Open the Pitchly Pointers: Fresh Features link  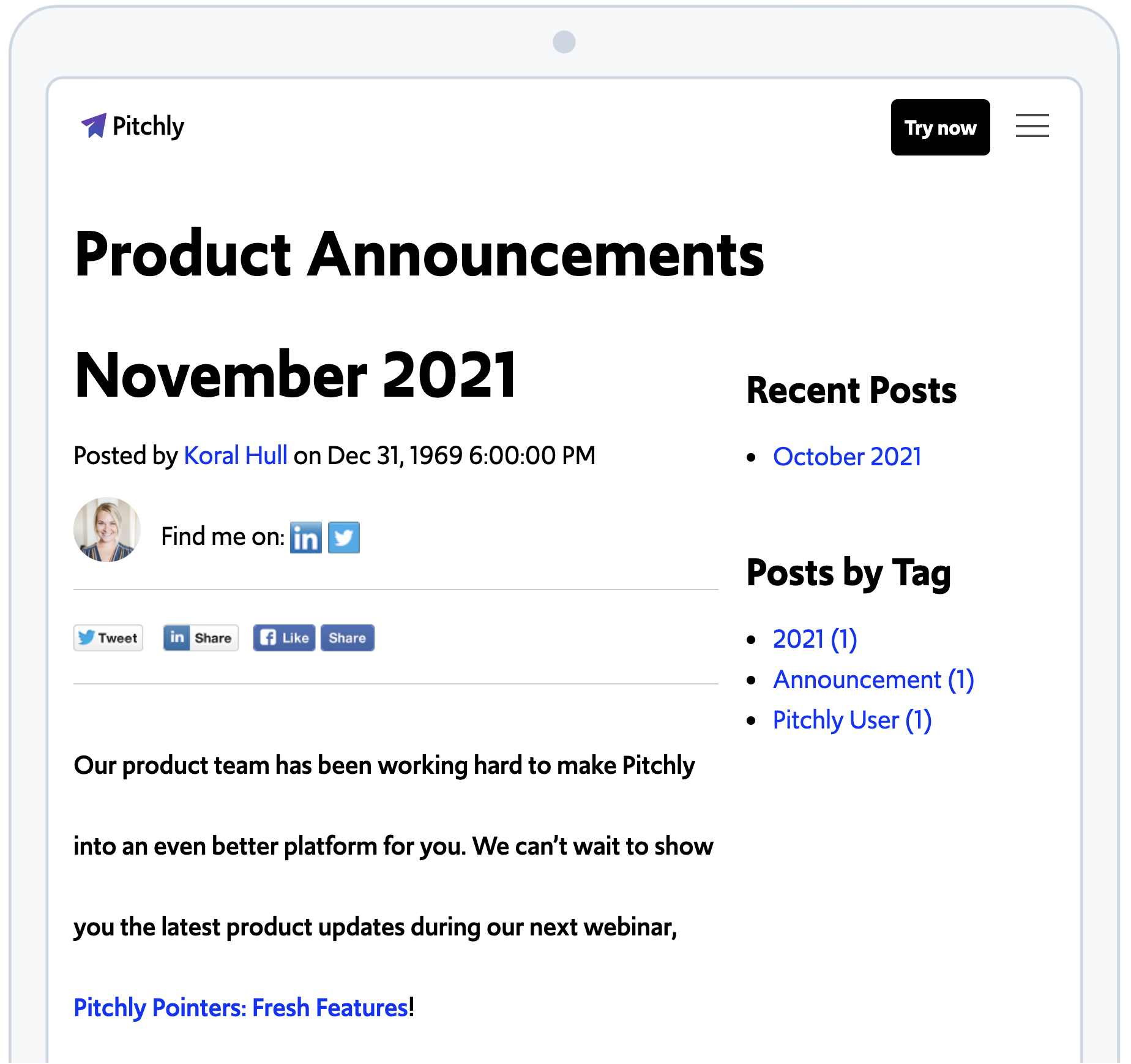(x=241, y=1008)
